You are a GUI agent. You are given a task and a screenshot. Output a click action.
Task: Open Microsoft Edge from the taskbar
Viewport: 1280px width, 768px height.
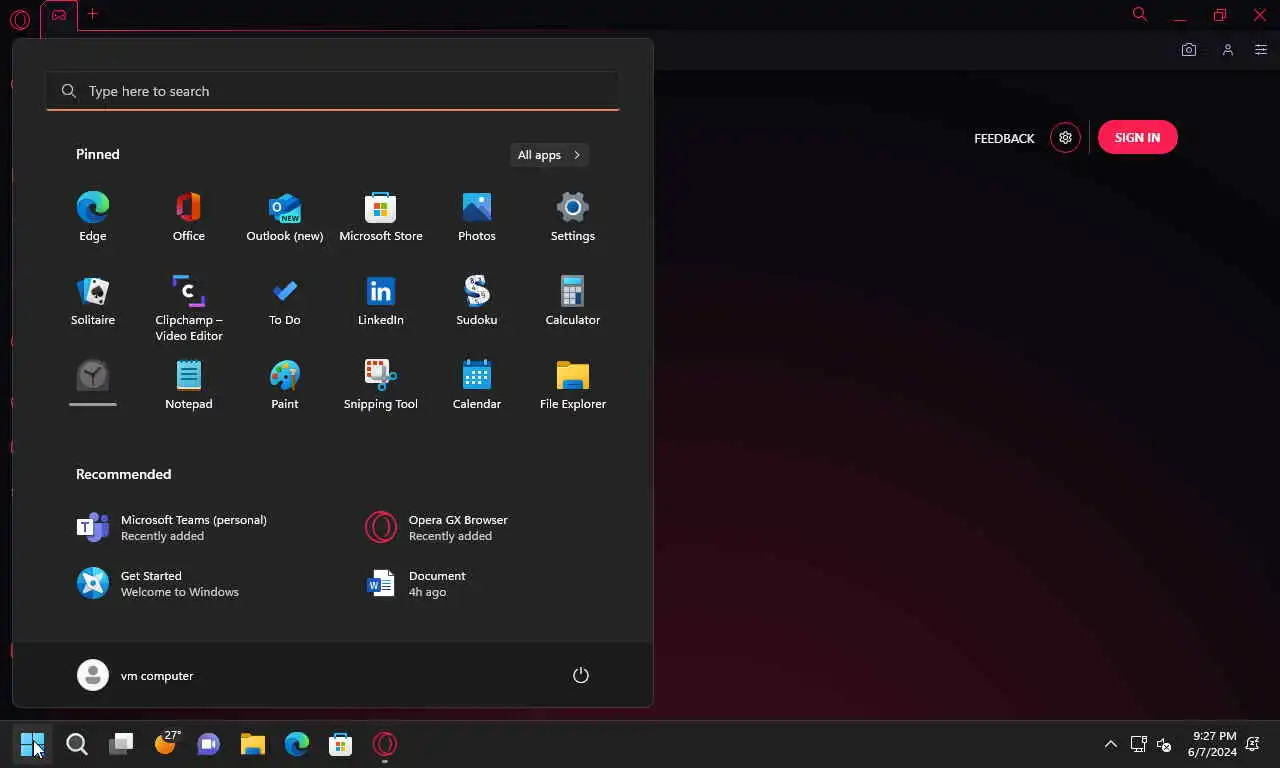click(297, 744)
